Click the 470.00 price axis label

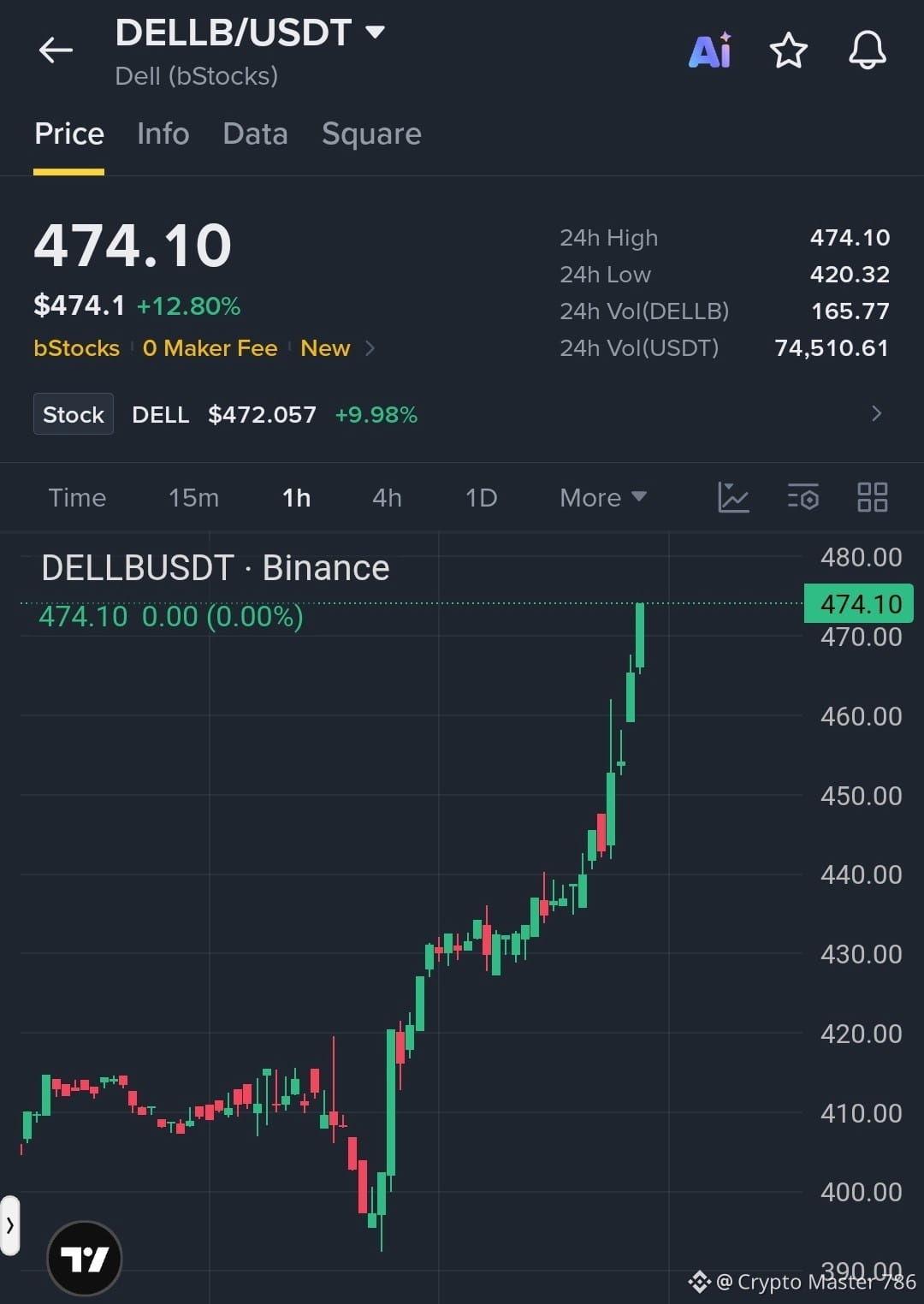pyautogui.click(x=861, y=637)
